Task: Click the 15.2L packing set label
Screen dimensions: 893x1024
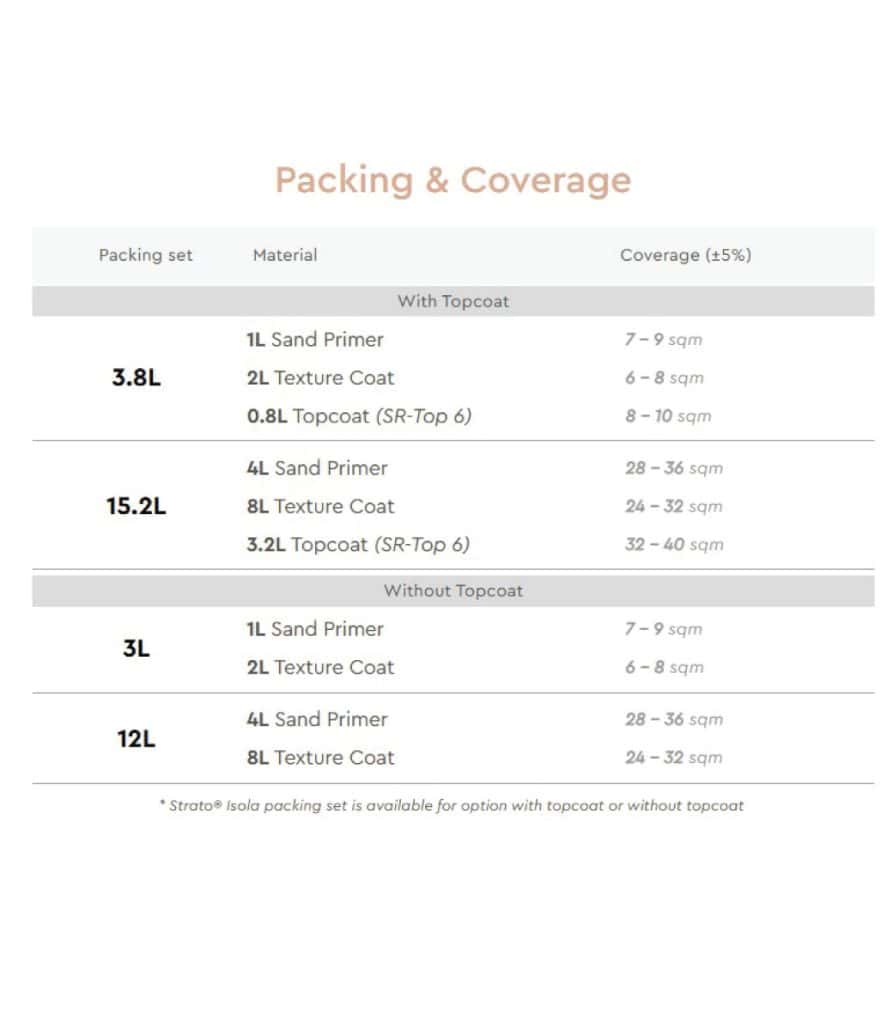Action: pyautogui.click(x=136, y=506)
